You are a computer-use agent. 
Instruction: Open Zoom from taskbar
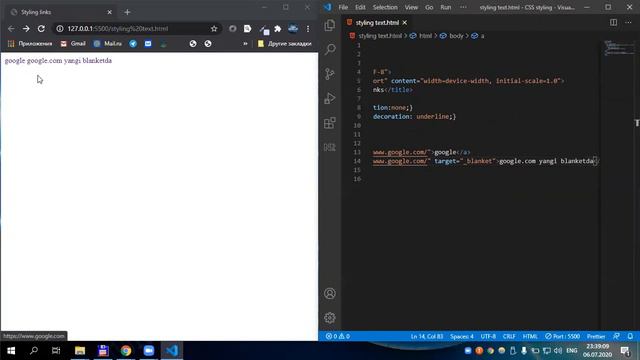pyautogui.click(x=149, y=351)
